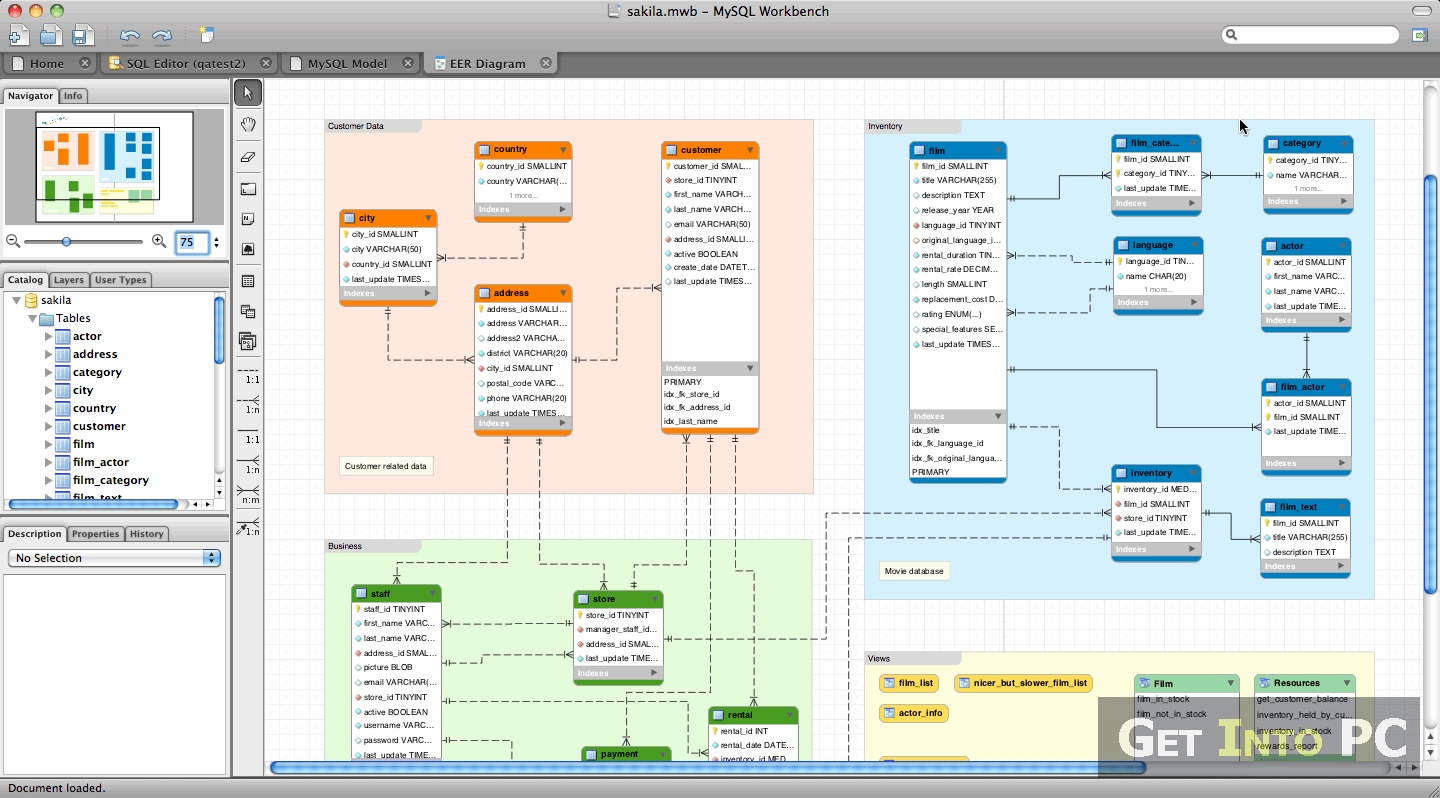
Task: Select the pointer selection tool
Action: point(248,93)
